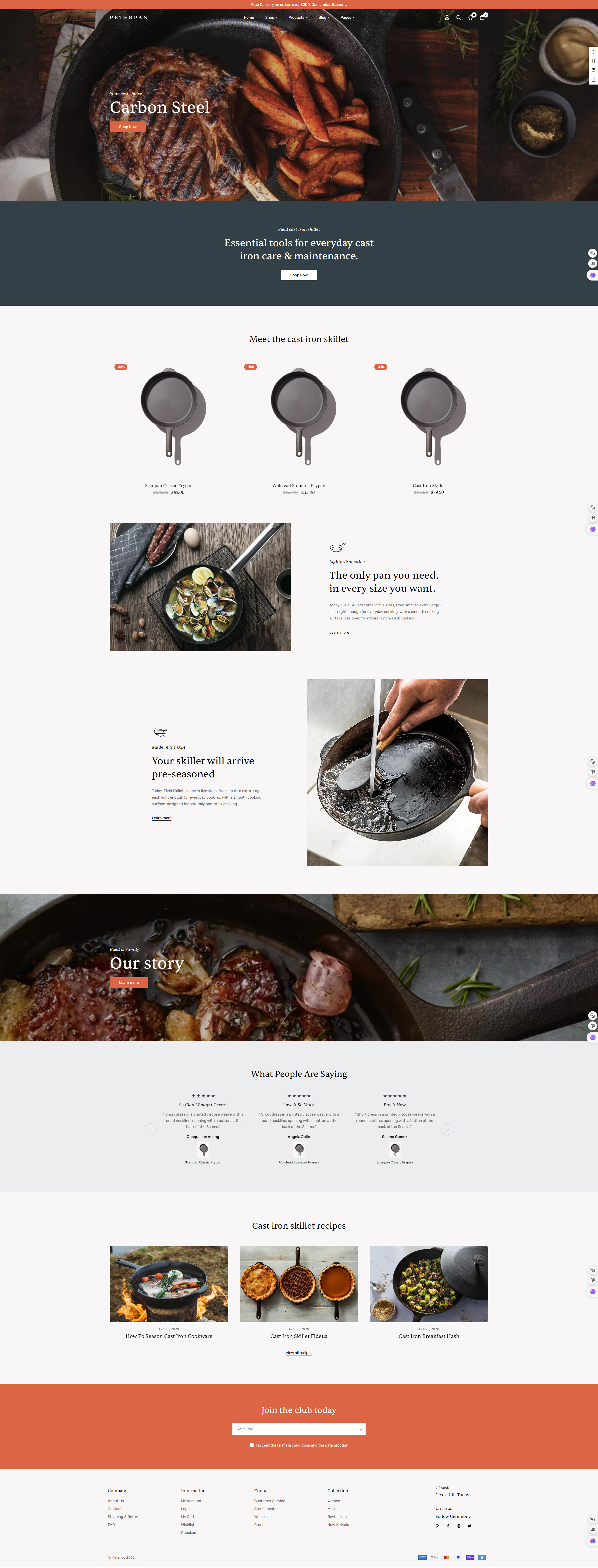
Task: Follow the View all recipes link
Action: 299,1353
